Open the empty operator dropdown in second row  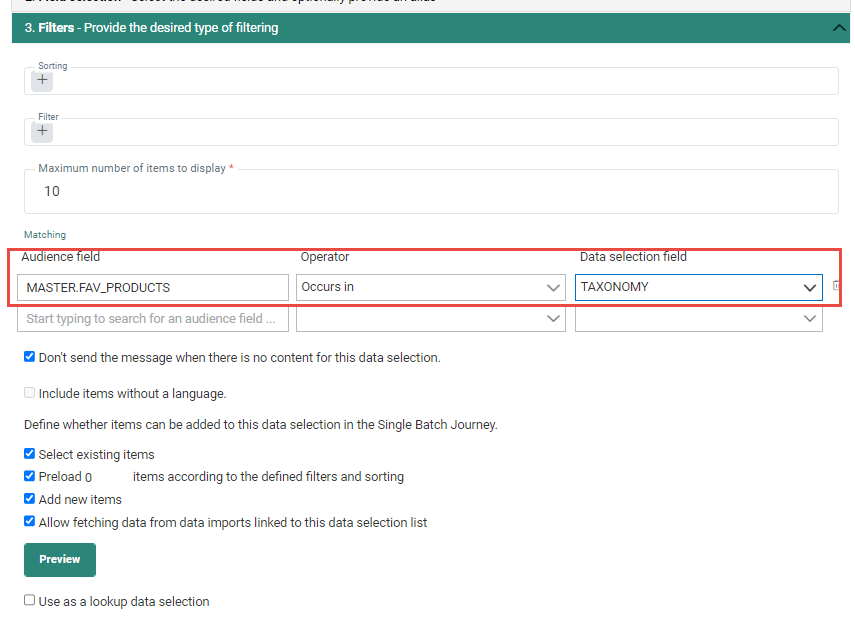pos(431,319)
